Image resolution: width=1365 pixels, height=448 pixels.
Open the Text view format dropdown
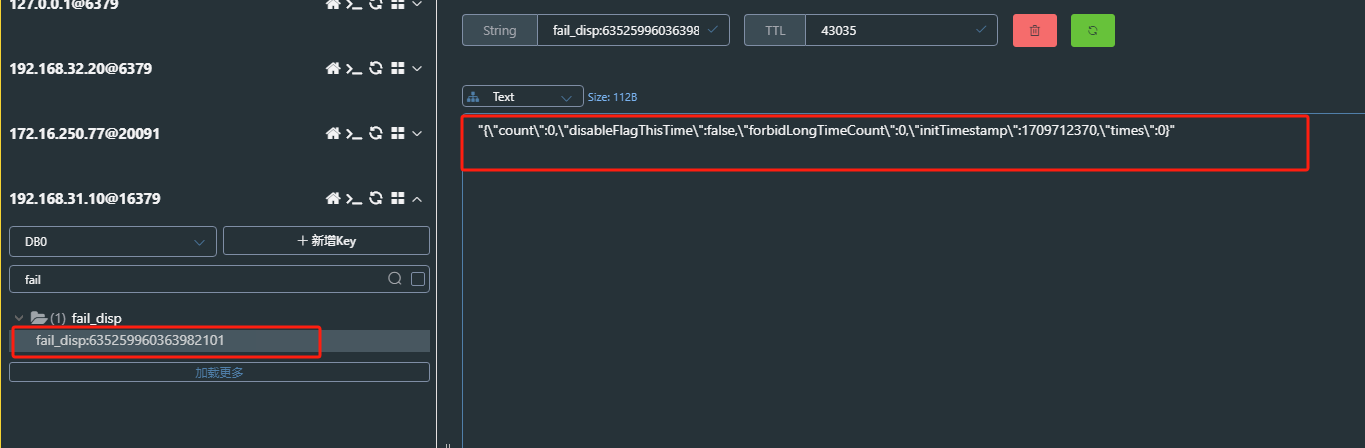click(x=523, y=97)
